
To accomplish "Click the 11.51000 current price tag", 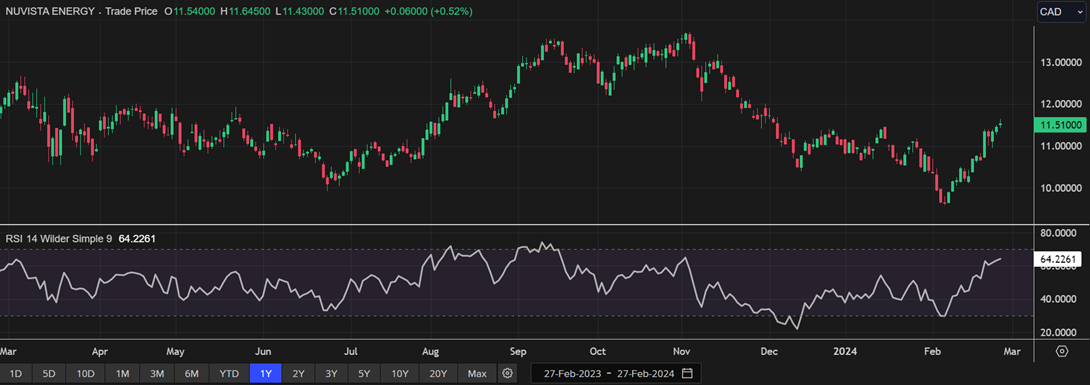I will (1059, 125).
